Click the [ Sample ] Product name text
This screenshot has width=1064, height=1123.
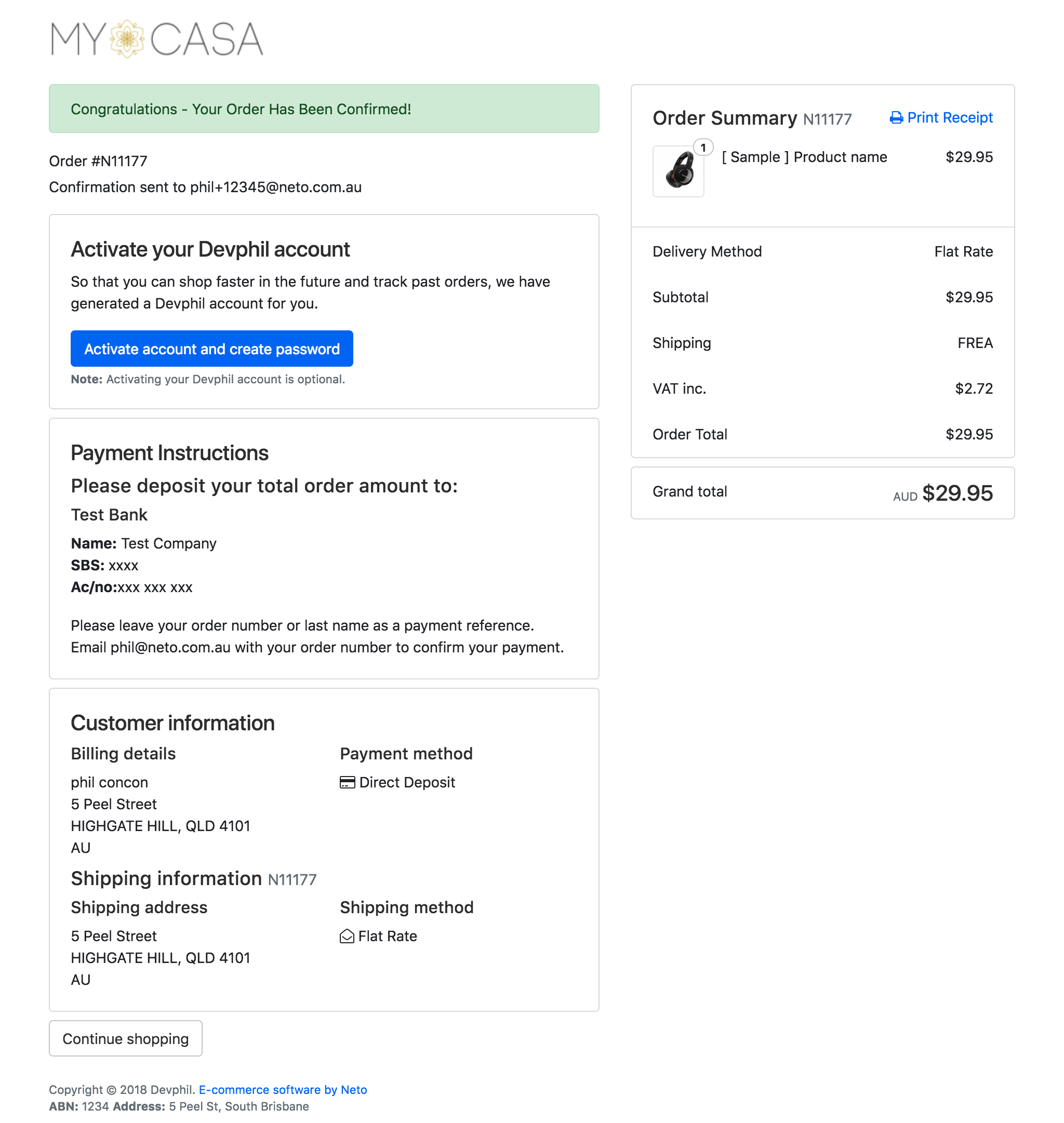(x=804, y=157)
